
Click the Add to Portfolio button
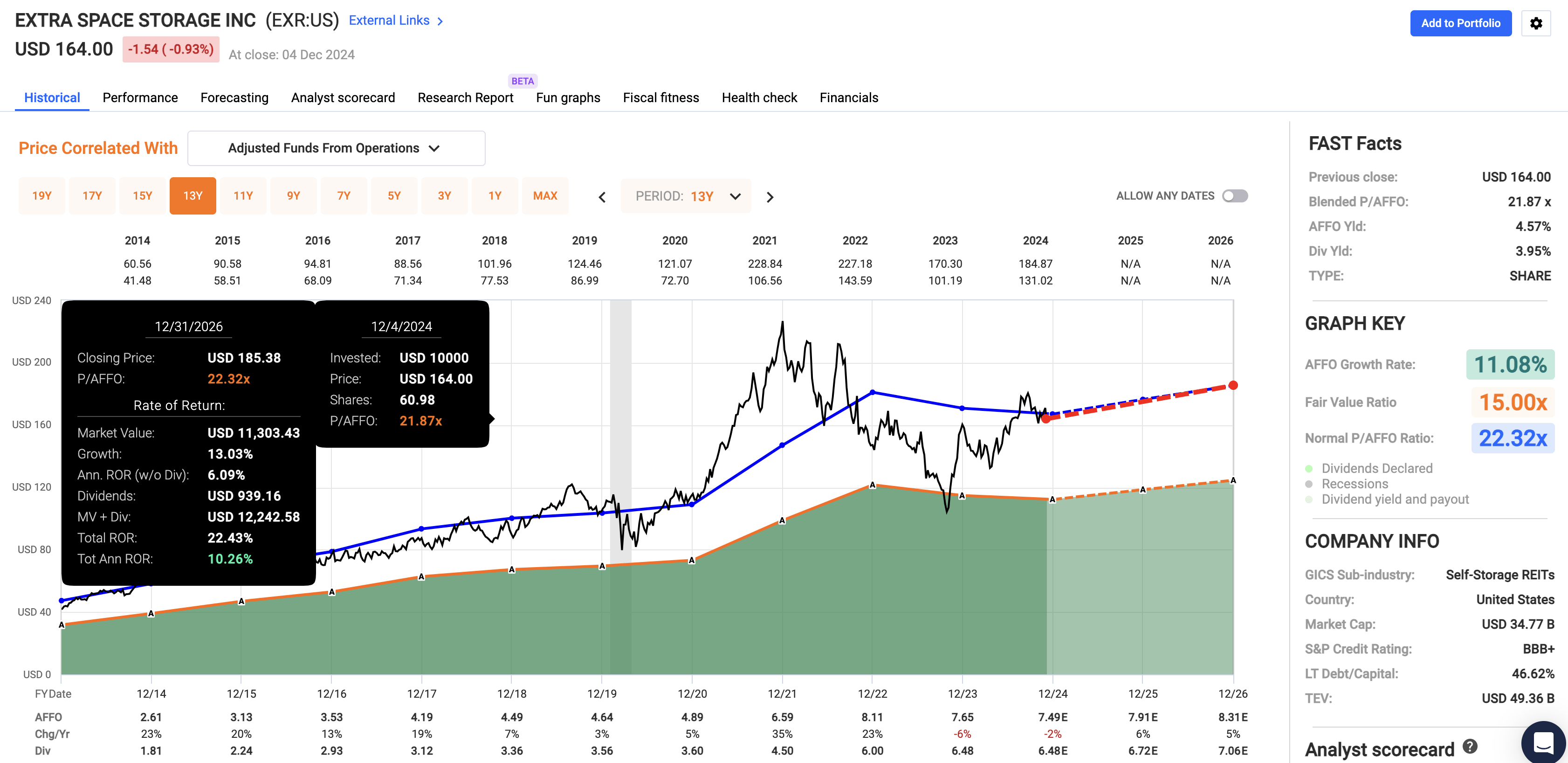1461,23
